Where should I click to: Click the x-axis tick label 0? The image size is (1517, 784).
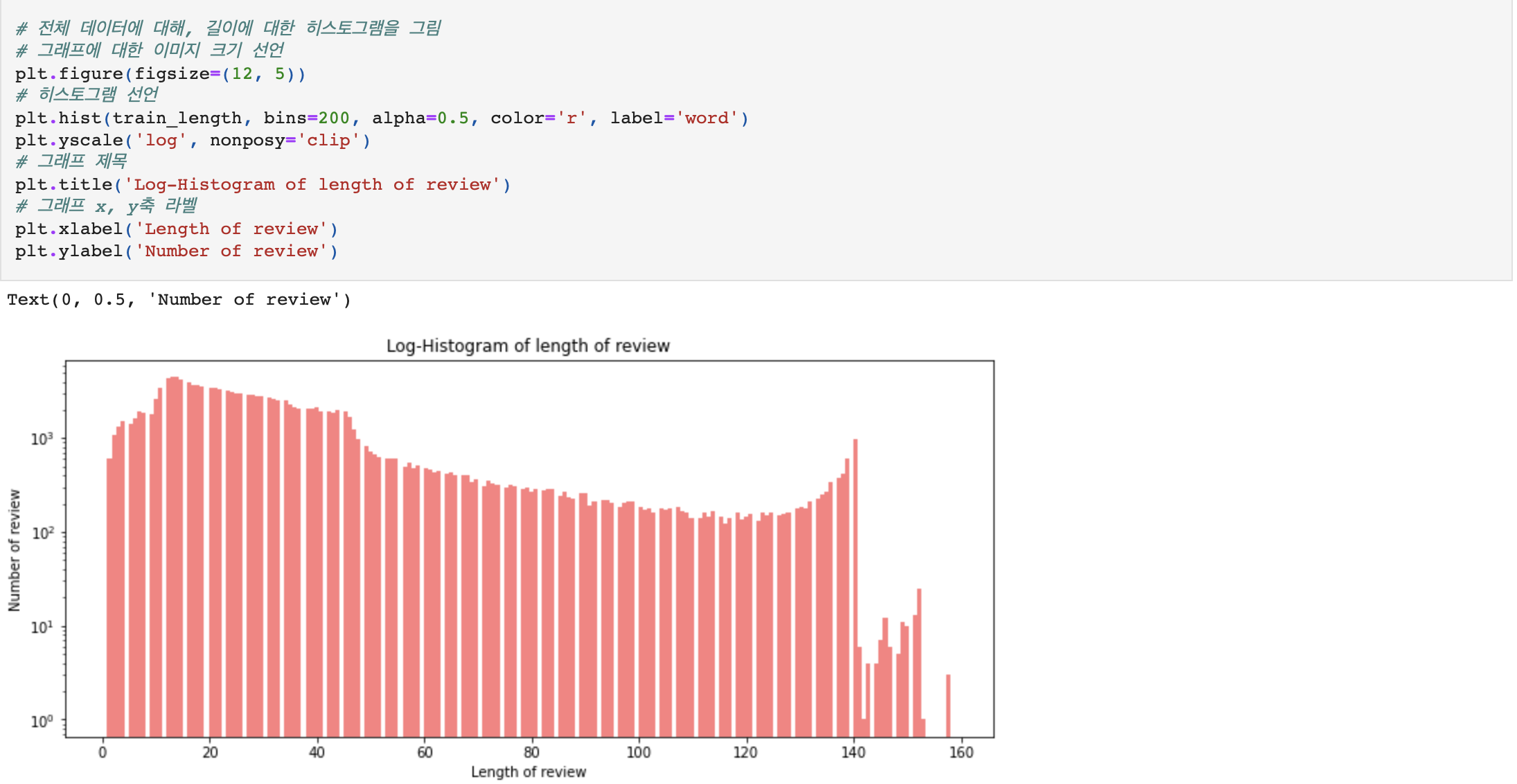[103, 752]
